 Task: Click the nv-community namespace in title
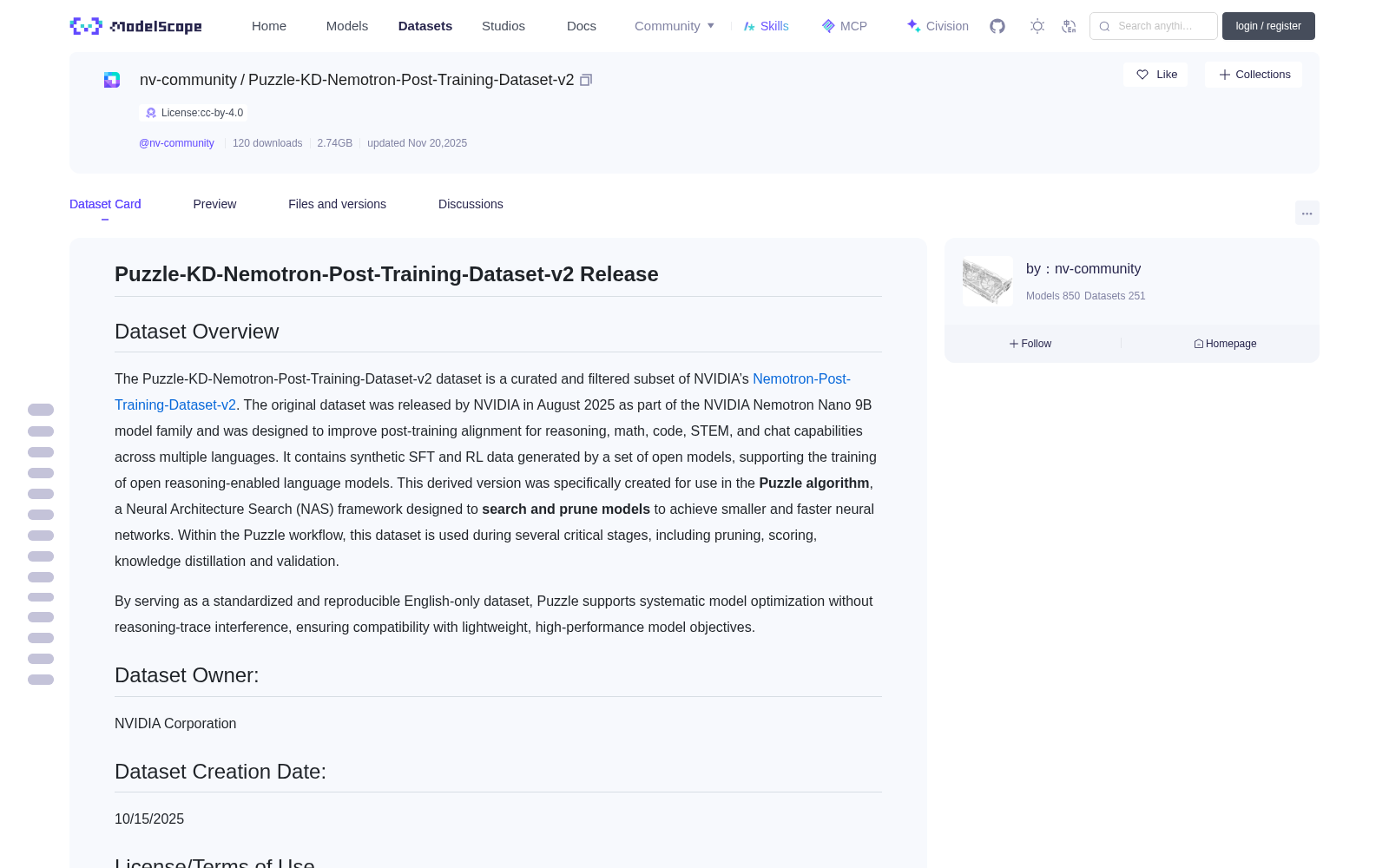coord(188,80)
